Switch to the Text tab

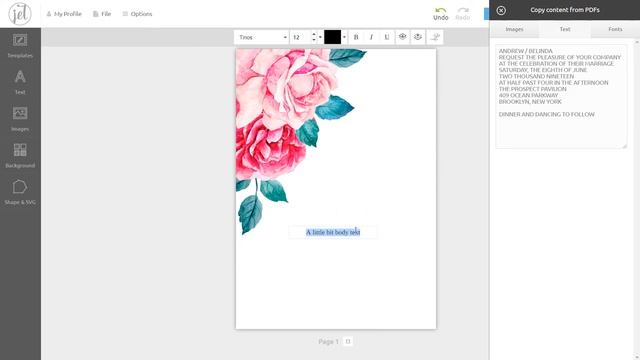[565, 29]
